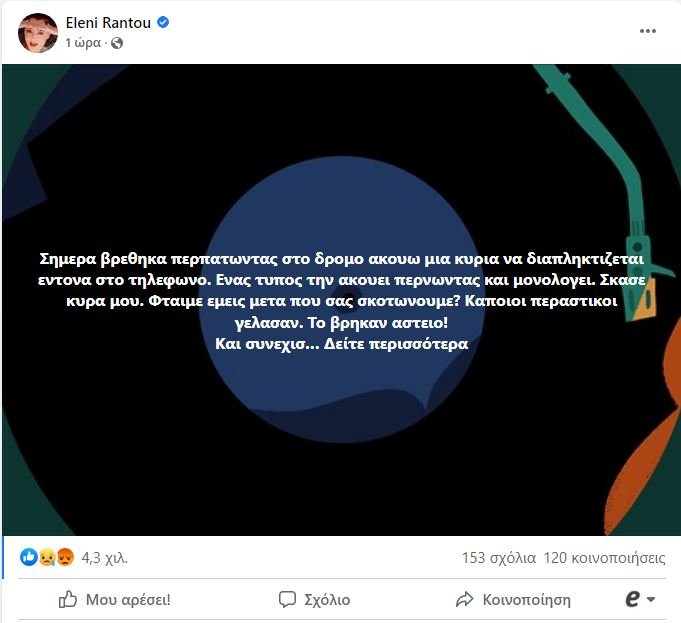
Task: Click the speech bubble comment icon
Action: pos(287,600)
